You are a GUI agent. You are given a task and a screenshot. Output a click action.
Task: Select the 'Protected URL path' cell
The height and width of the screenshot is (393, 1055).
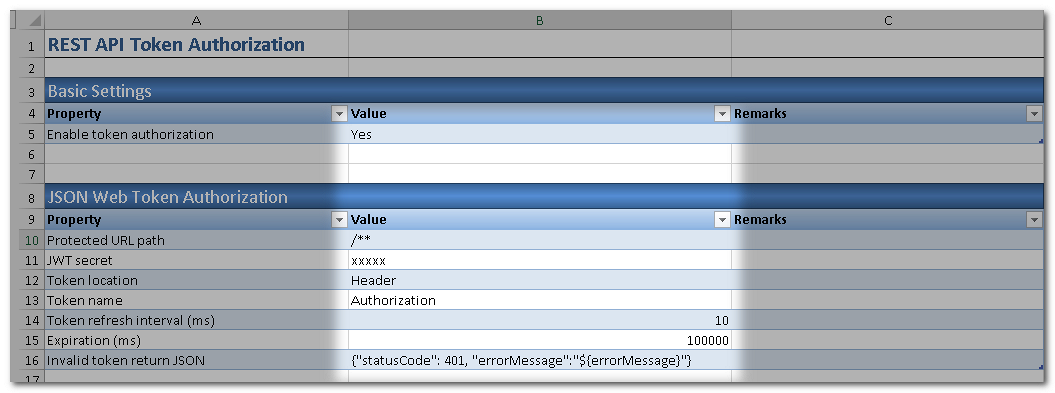click(x=196, y=240)
